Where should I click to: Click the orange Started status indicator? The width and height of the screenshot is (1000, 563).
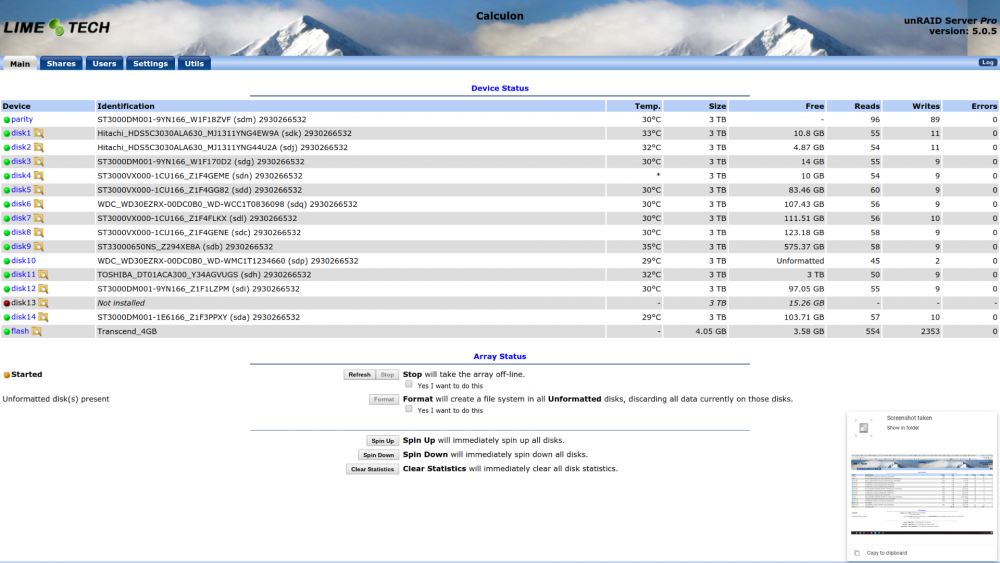[x=6, y=375]
